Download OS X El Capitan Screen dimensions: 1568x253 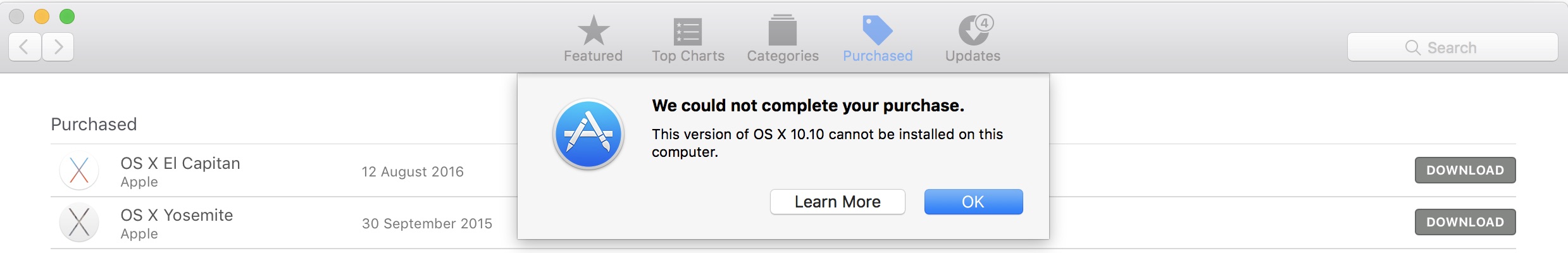(1465, 170)
